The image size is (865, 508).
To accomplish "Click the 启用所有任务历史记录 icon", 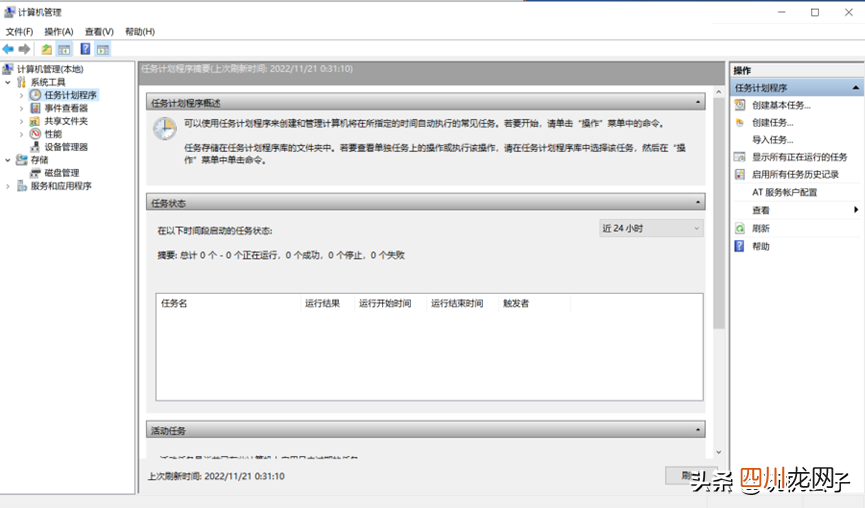I will pyautogui.click(x=740, y=174).
